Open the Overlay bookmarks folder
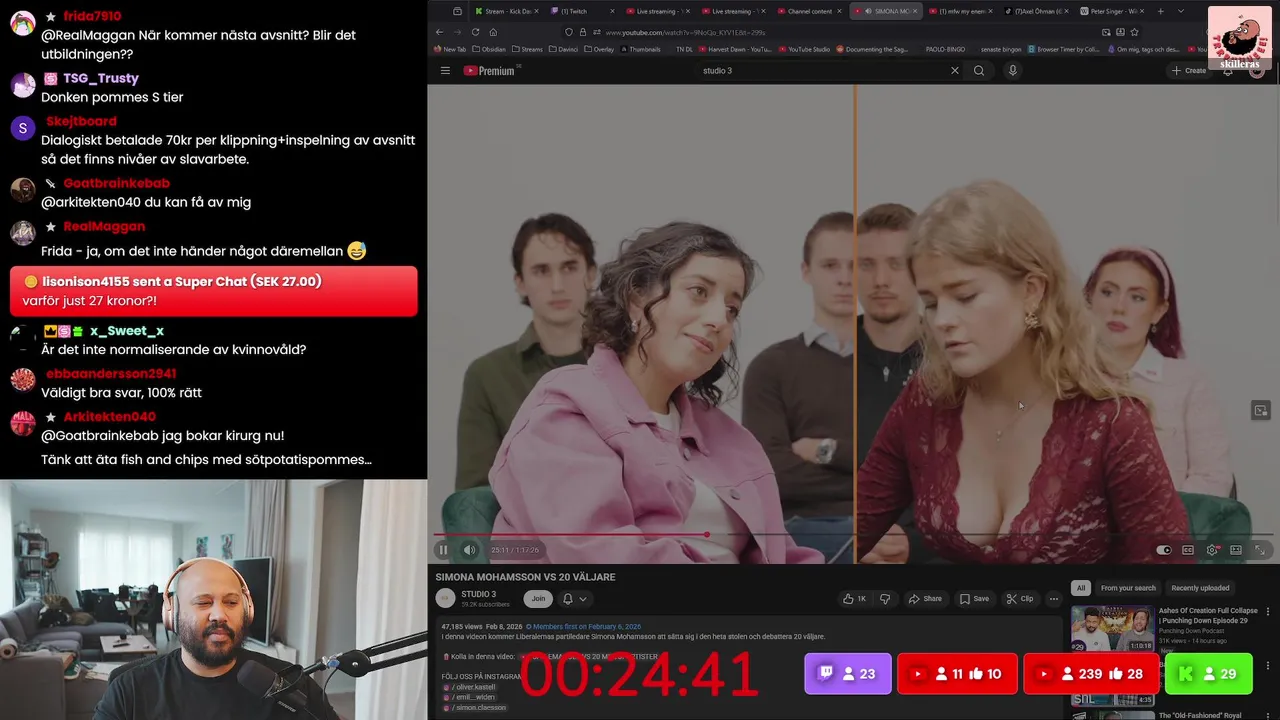Viewport: 1280px width, 720px height. [599, 49]
